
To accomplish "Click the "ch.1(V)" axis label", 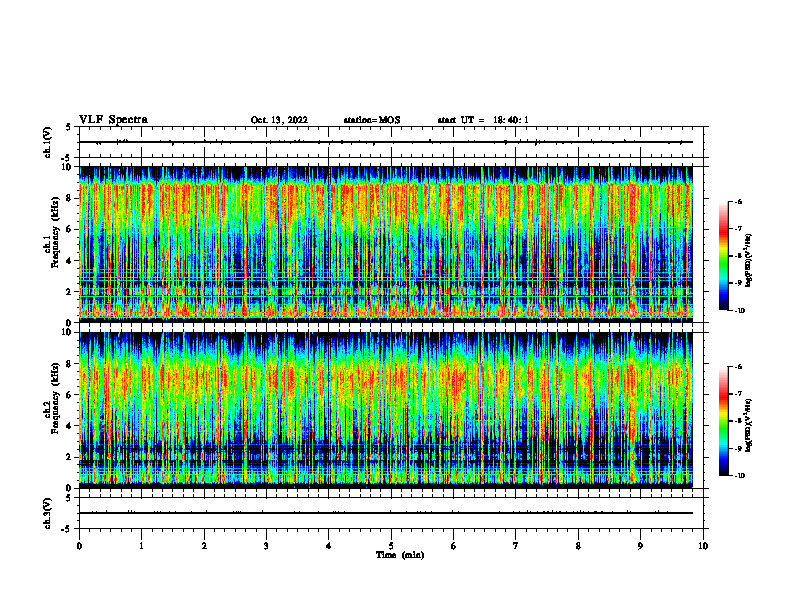I will tap(48, 142).
